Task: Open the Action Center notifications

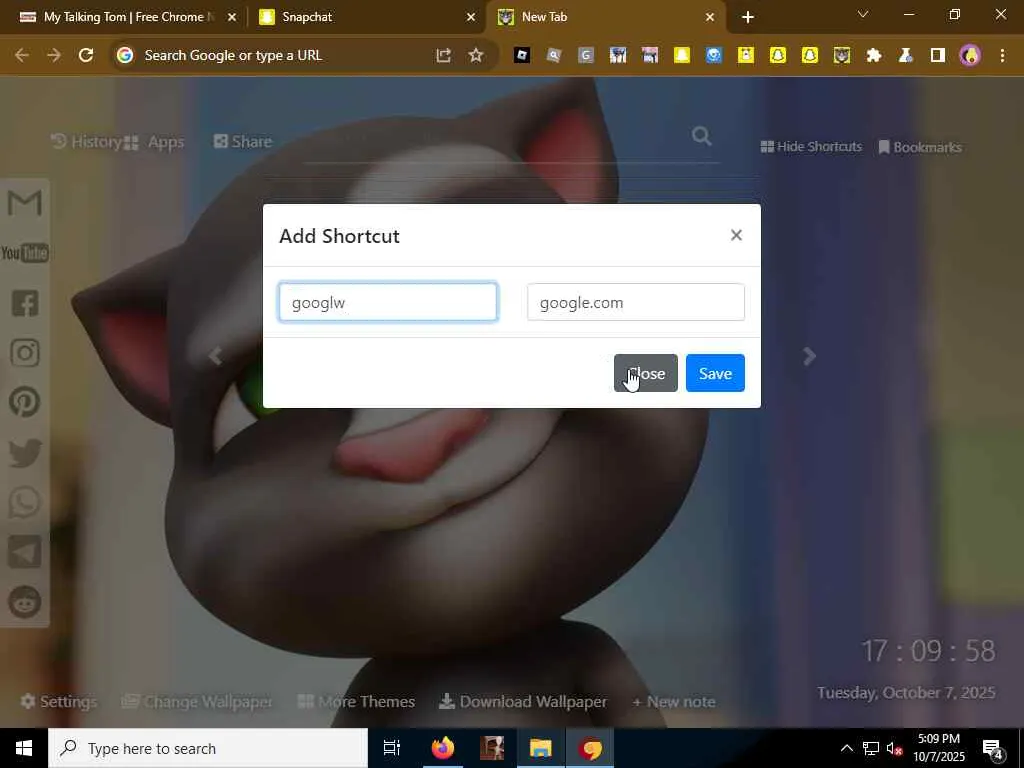Action: click(x=993, y=749)
